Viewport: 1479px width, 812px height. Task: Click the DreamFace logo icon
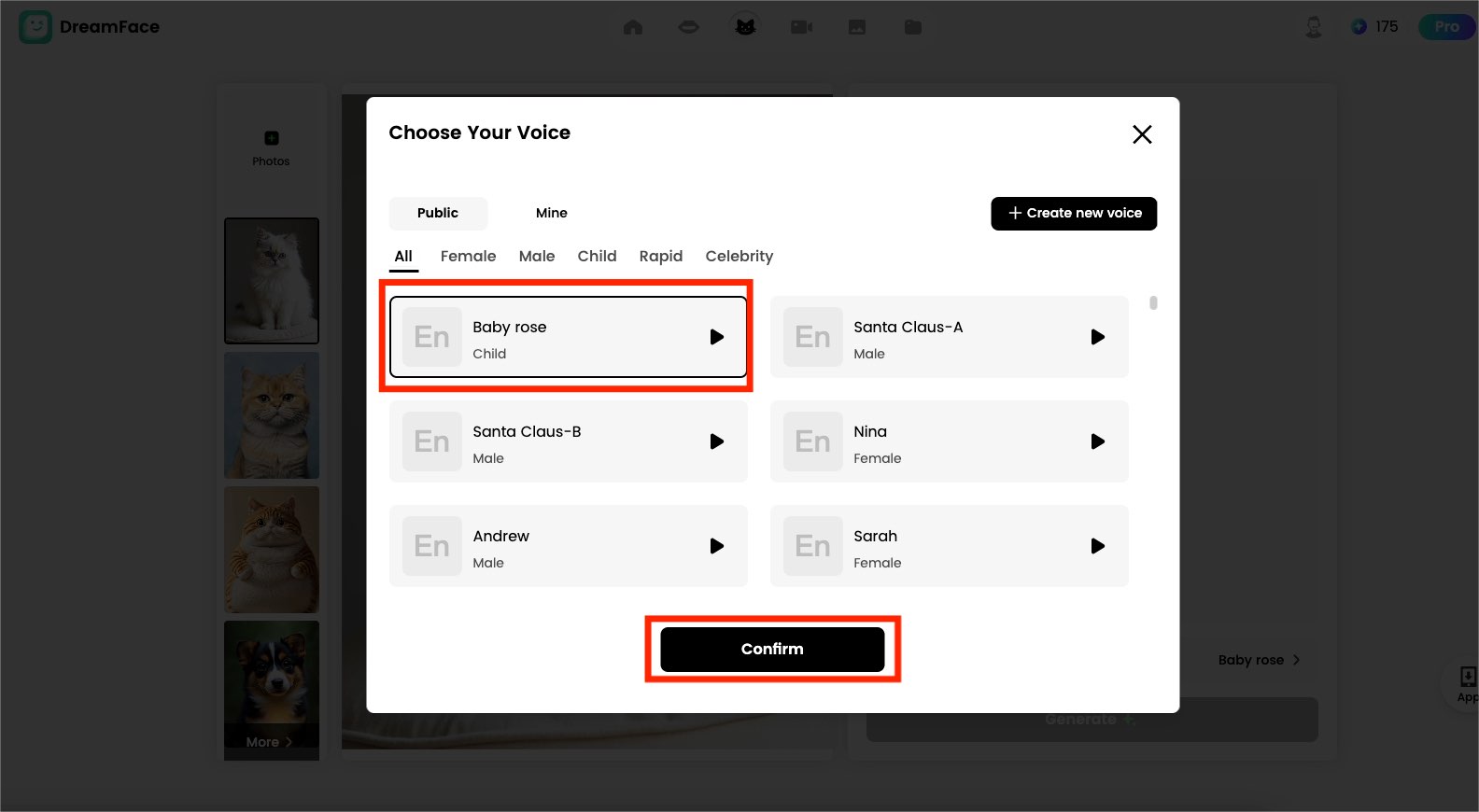(35, 27)
